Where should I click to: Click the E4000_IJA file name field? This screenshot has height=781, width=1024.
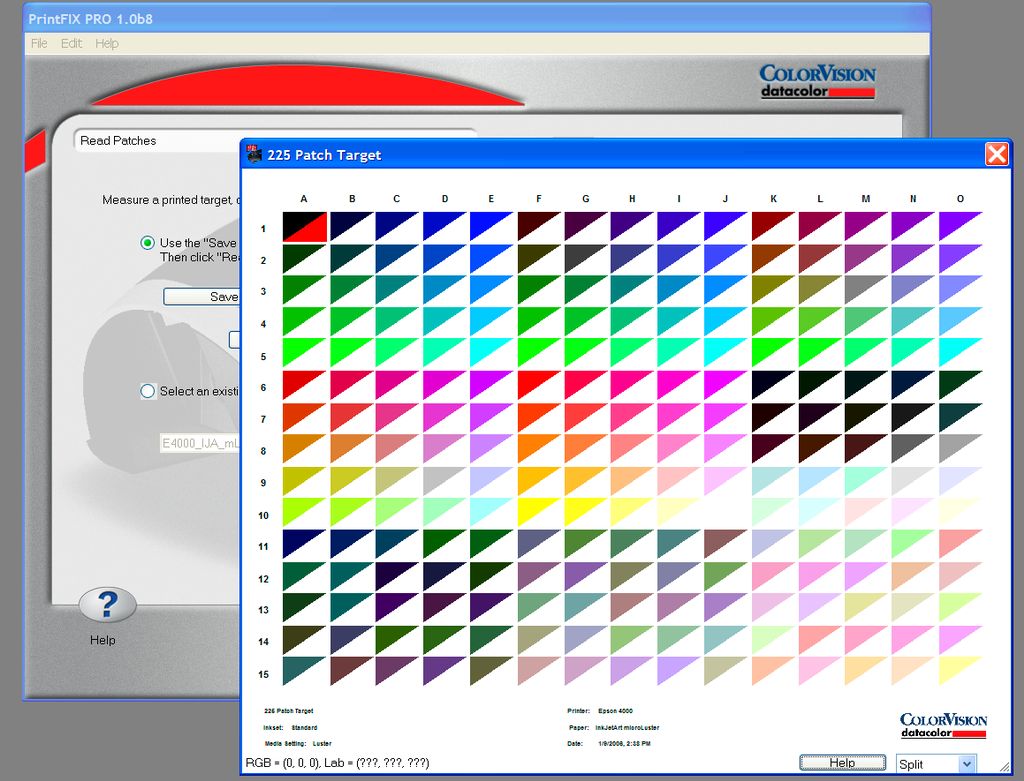200,443
